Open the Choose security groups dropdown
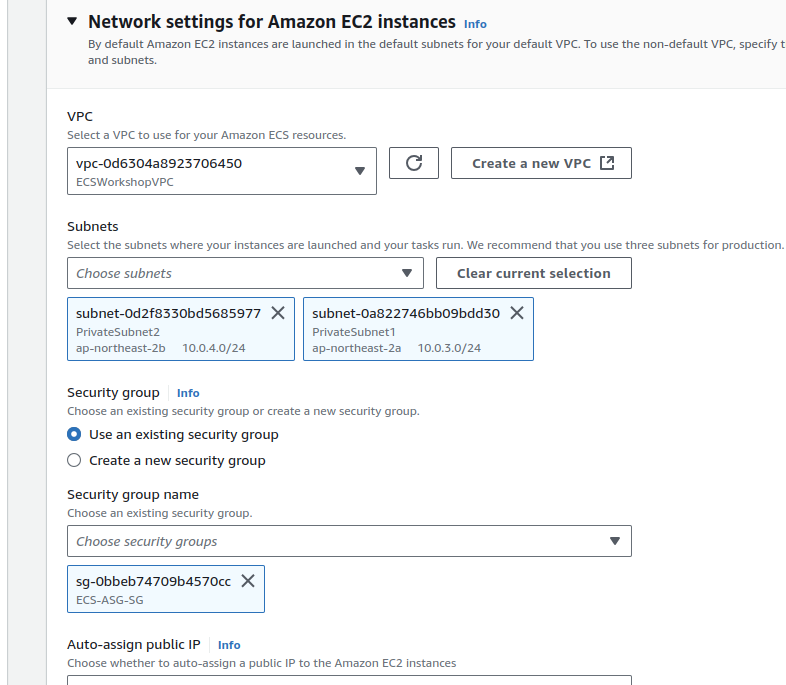The height and width of the screenshot is (685, 786). click(349, 541)
